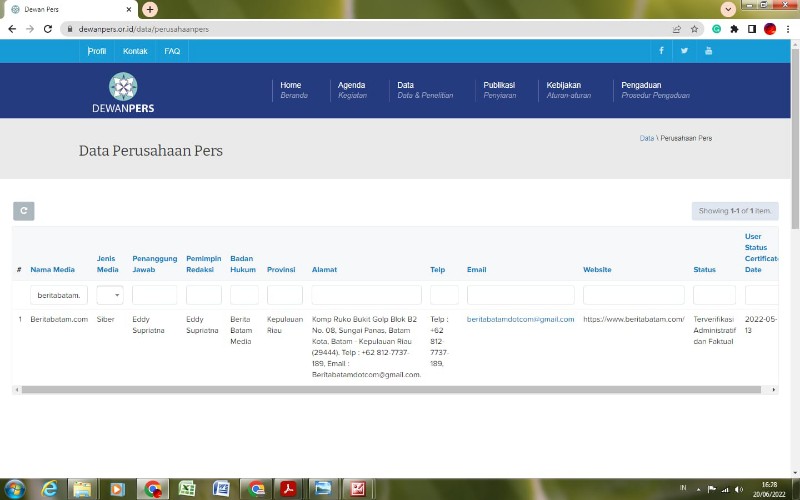Open Internet Explorer from the taskbar
This screenshot has height=500, width=800.
49,489
